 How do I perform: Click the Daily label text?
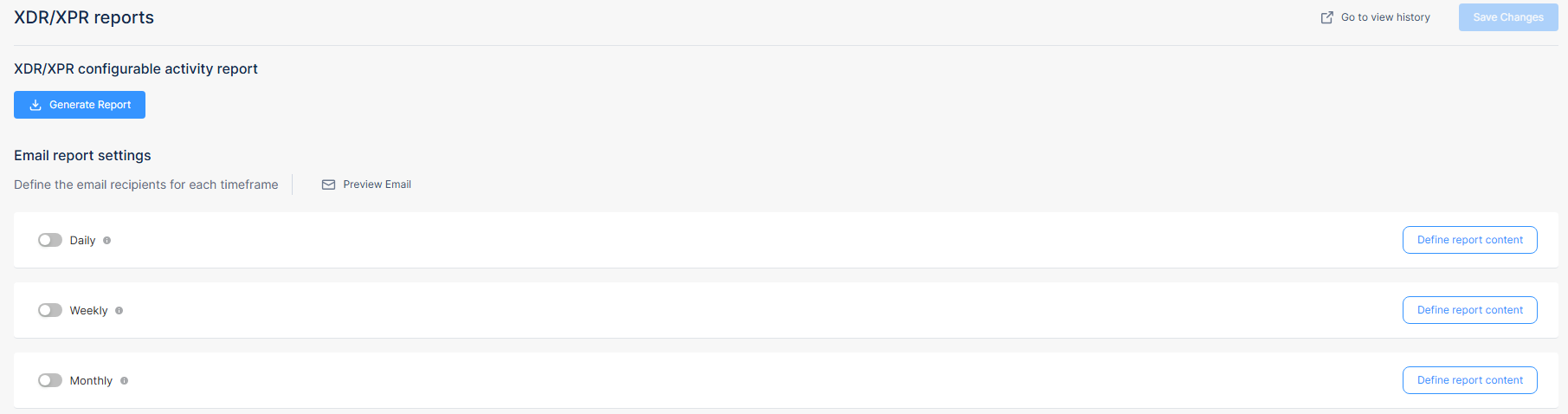tap(82, 241)
